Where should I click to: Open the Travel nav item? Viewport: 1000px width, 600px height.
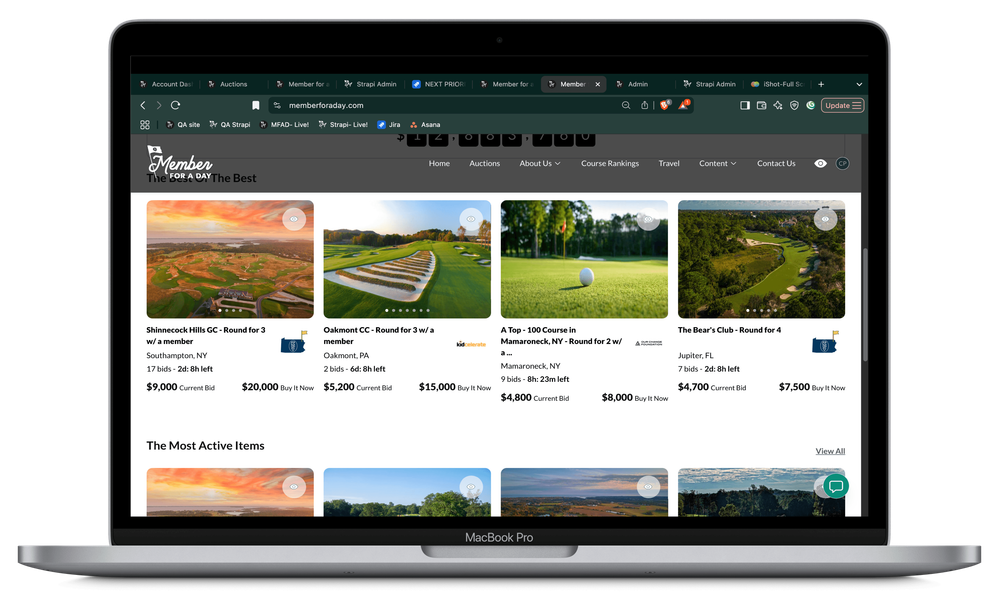(x=669, y=164)
